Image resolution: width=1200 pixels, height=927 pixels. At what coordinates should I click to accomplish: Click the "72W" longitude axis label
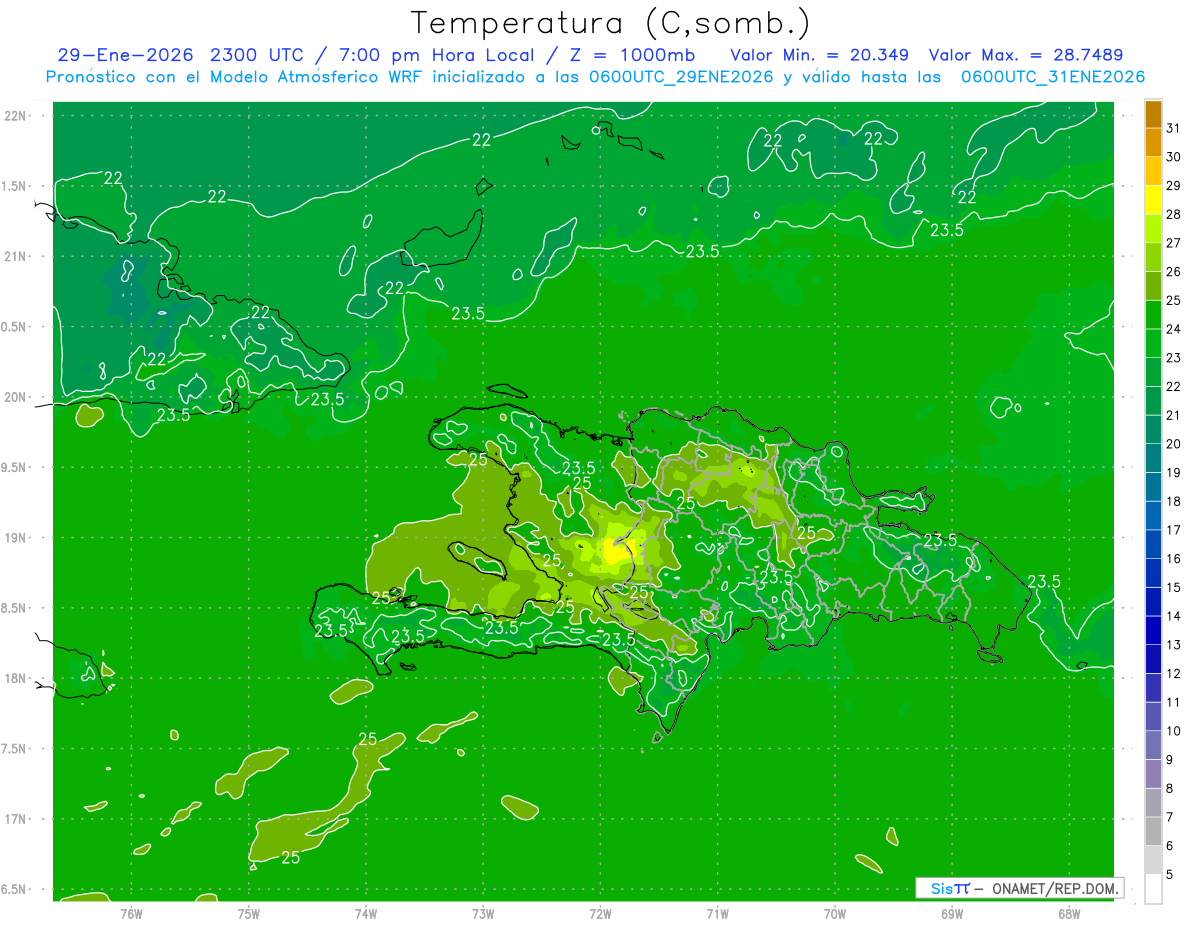[600, 914]
